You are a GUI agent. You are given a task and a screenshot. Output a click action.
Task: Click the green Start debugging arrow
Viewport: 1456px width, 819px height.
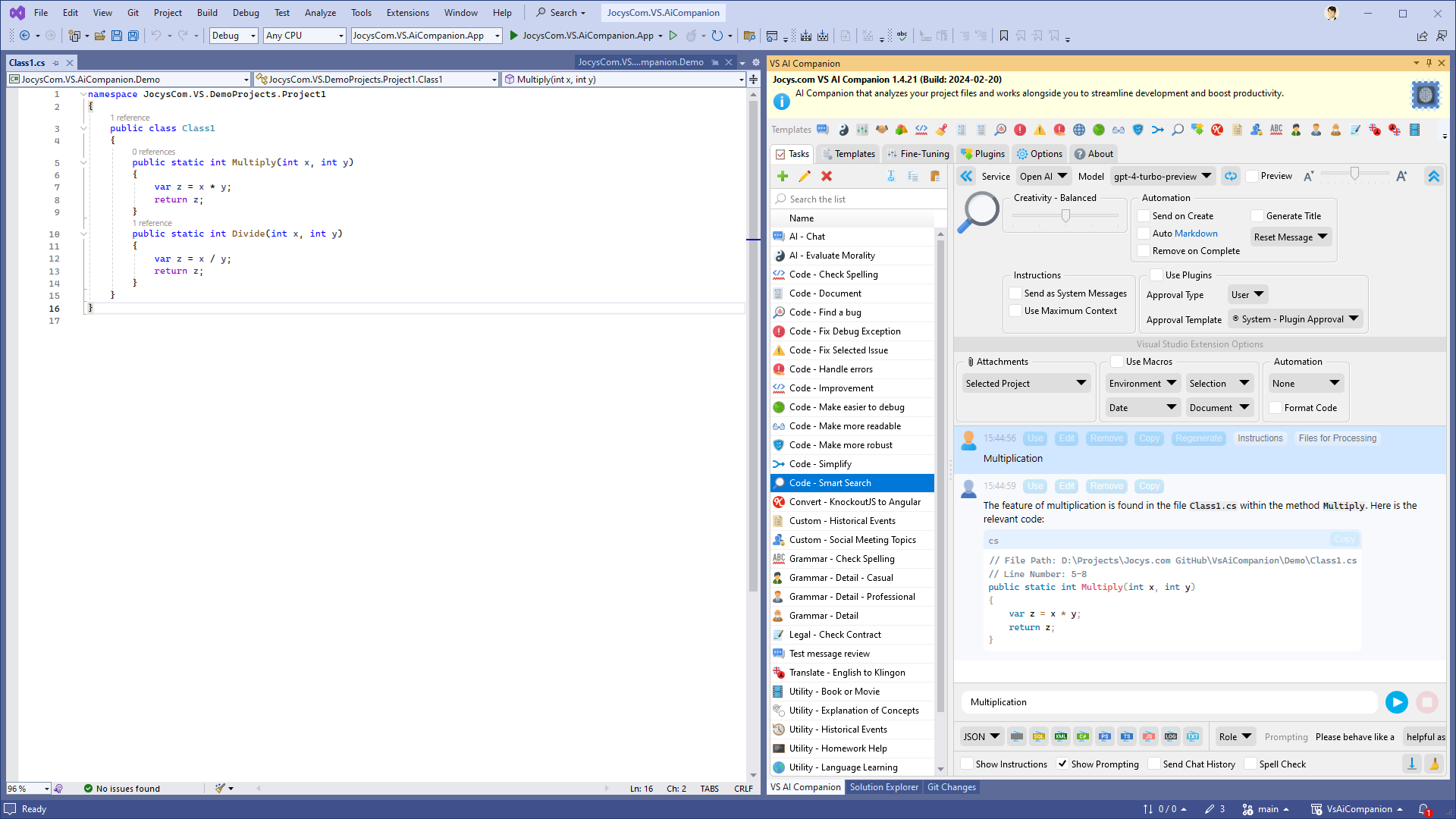point(513,36)
